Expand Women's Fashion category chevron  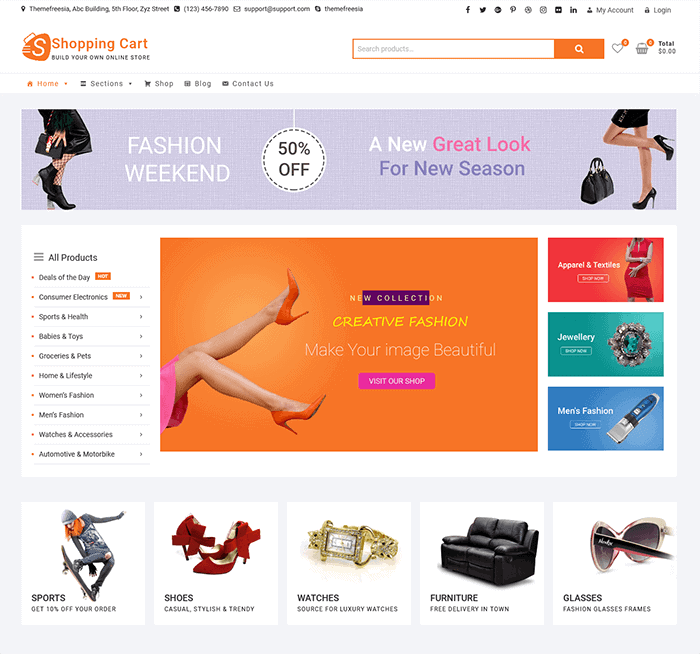141,395
